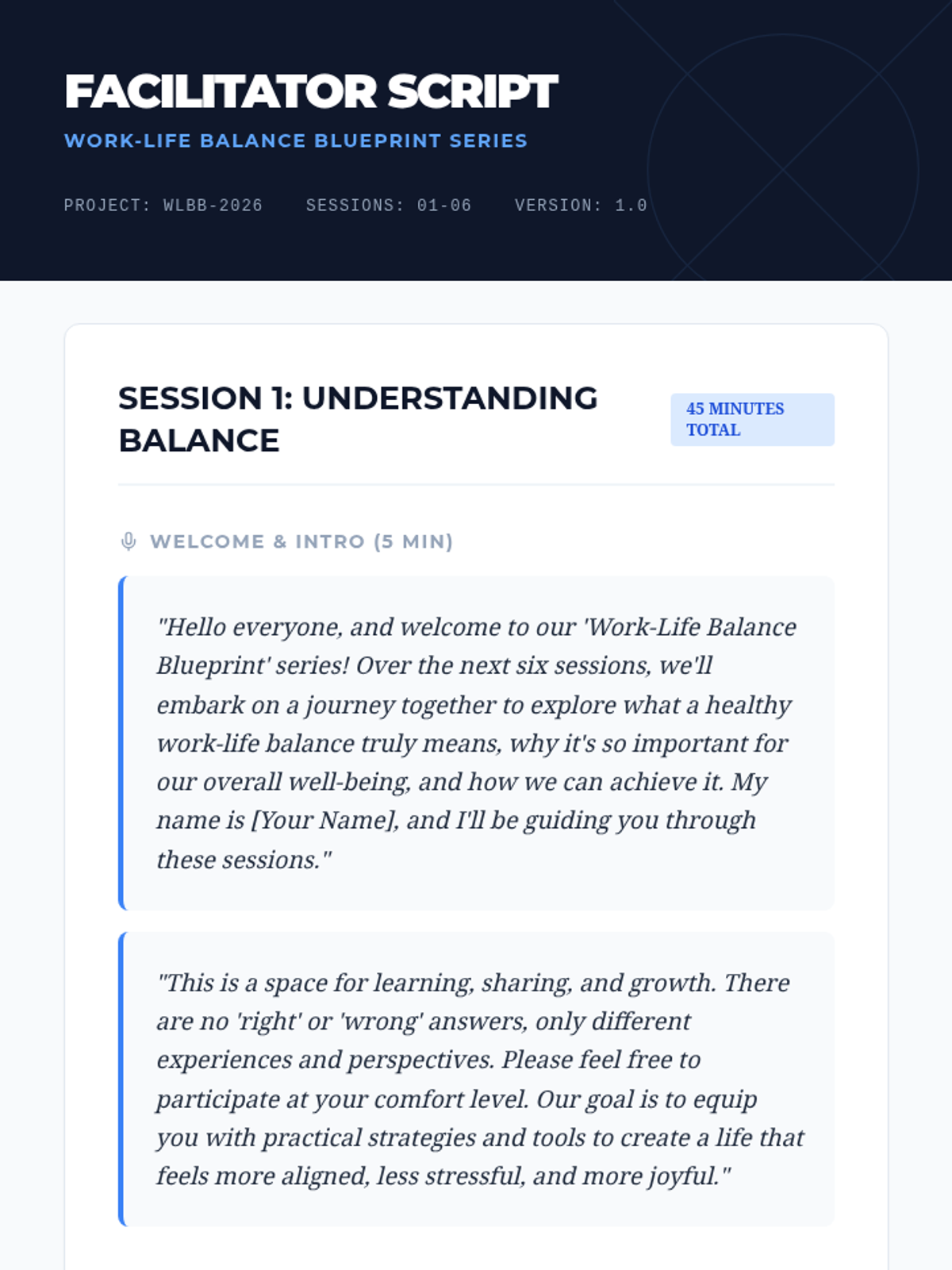
Task: Click the 45 Minutes Total badge
Action: (x=752, y=419)
